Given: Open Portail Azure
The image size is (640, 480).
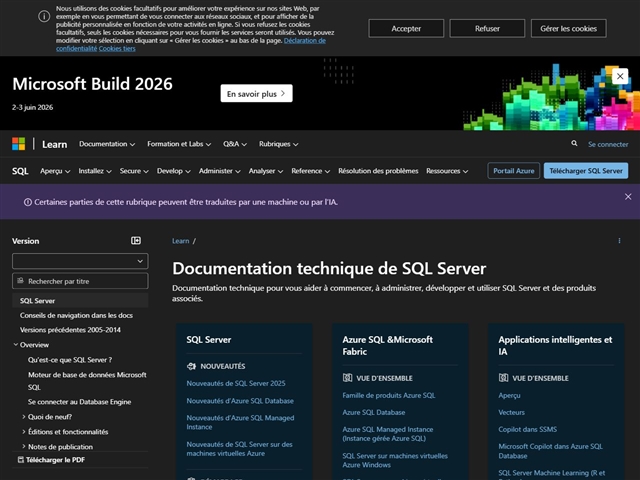Looking at the screenshot, I should click(x=513, y=171).
